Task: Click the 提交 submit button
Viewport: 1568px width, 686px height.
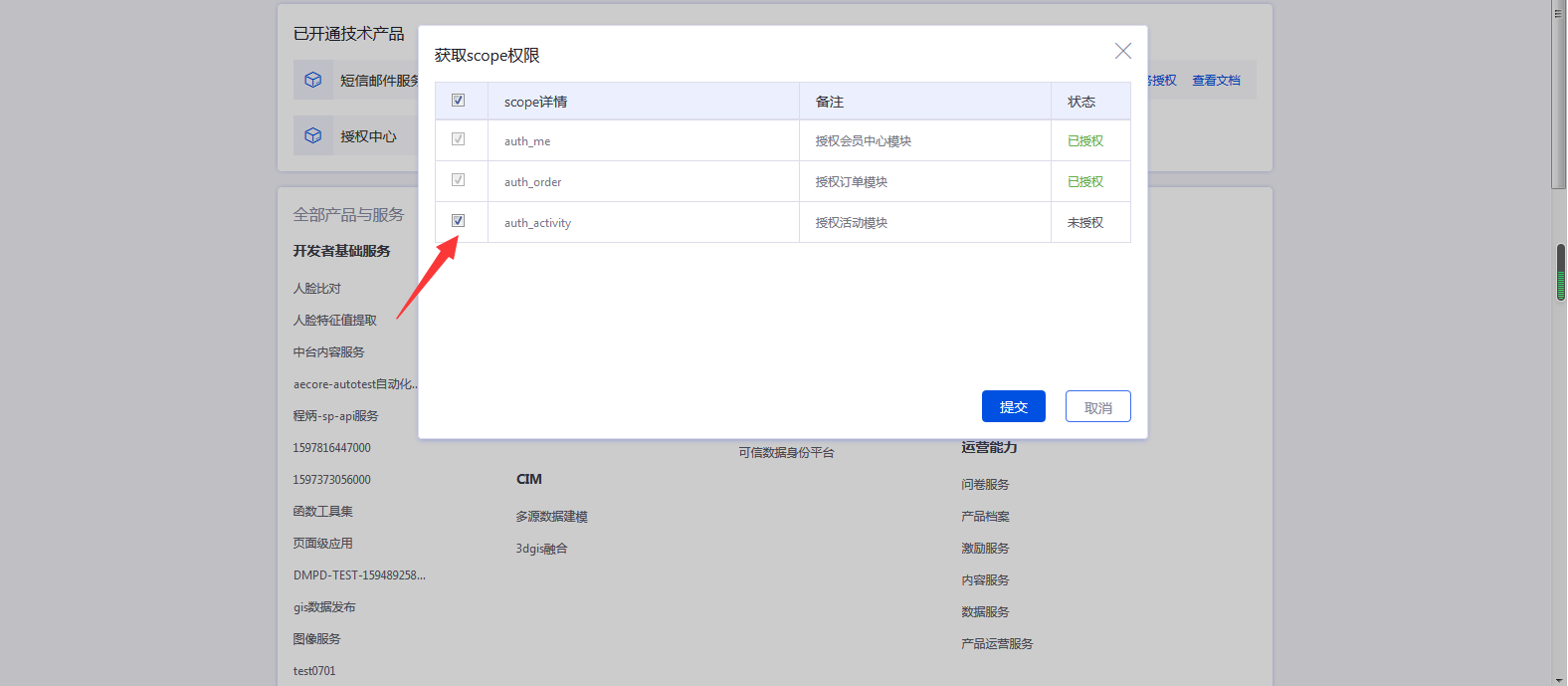Action: [x=1013, y=406]
